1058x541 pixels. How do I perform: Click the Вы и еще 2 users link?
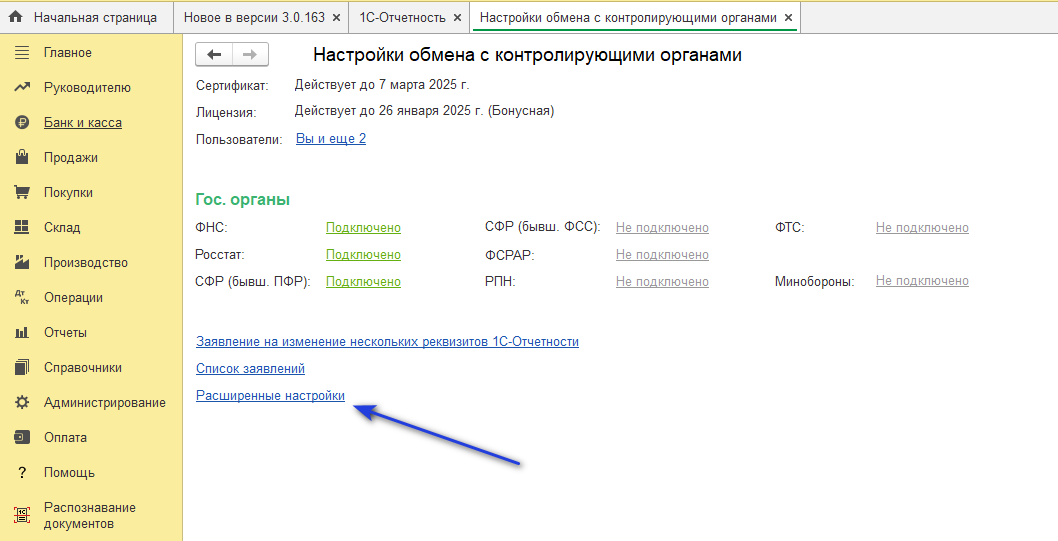tap(331, 139)
